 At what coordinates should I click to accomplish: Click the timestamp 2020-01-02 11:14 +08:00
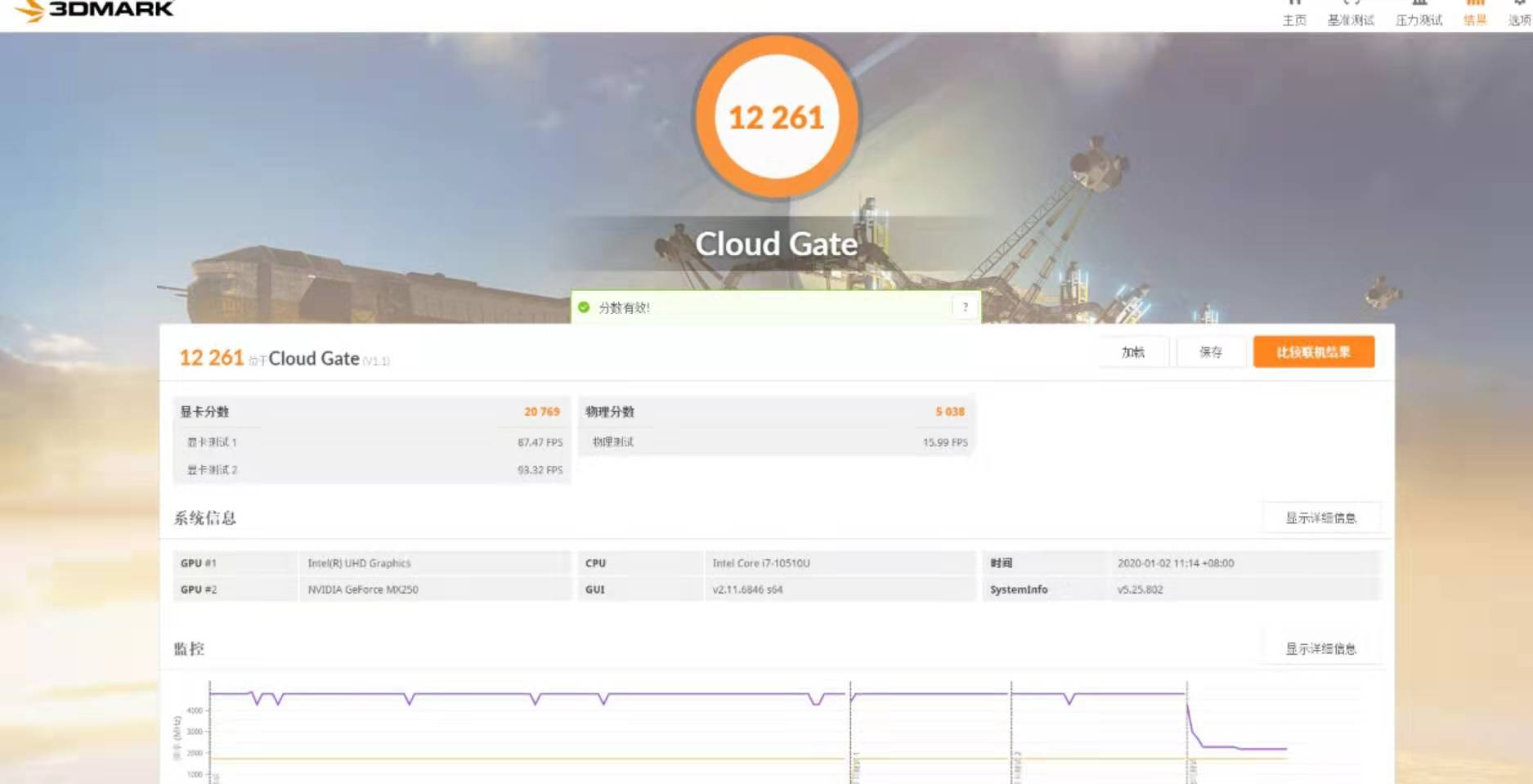tap(1176, 563)
